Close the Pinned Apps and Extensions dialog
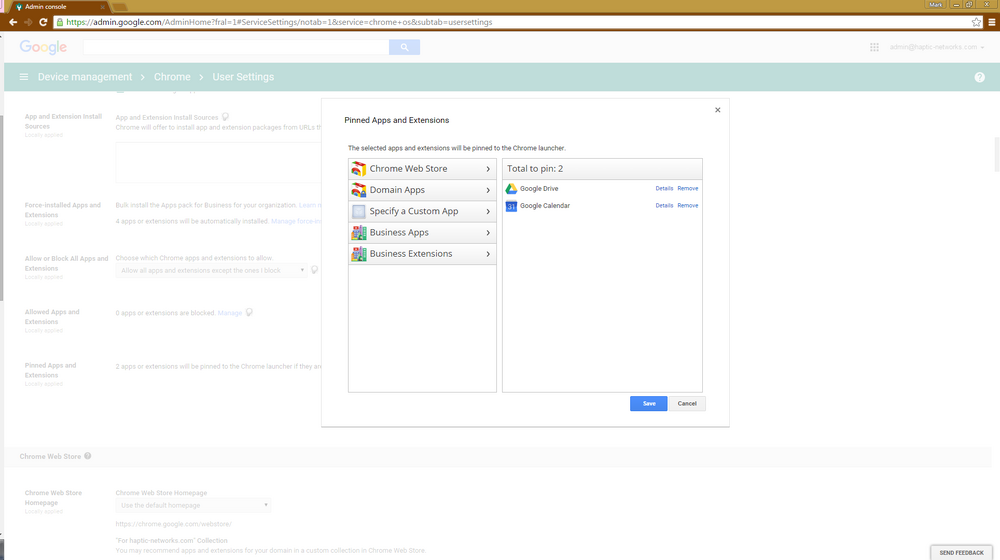 click(x=717, y=110)
